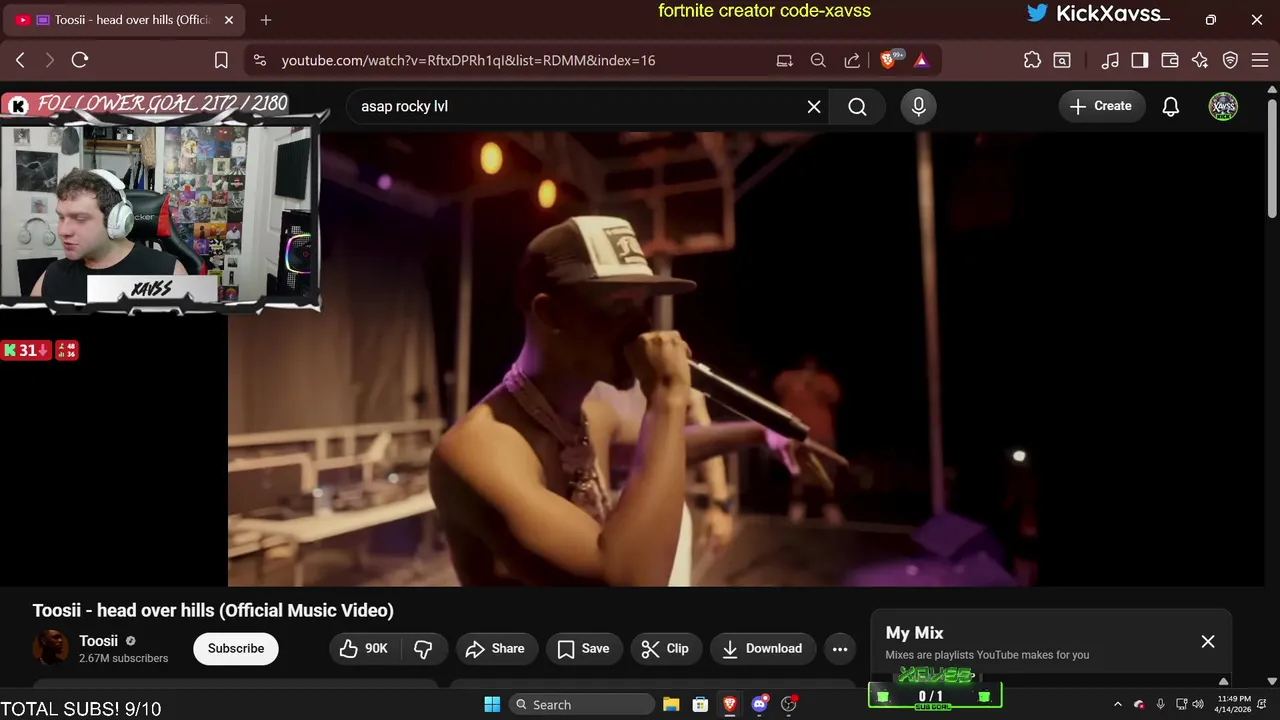The image size is (1280, 720).
Task: Open YouTube notifications bell
Action: (x=1170, y=106)
